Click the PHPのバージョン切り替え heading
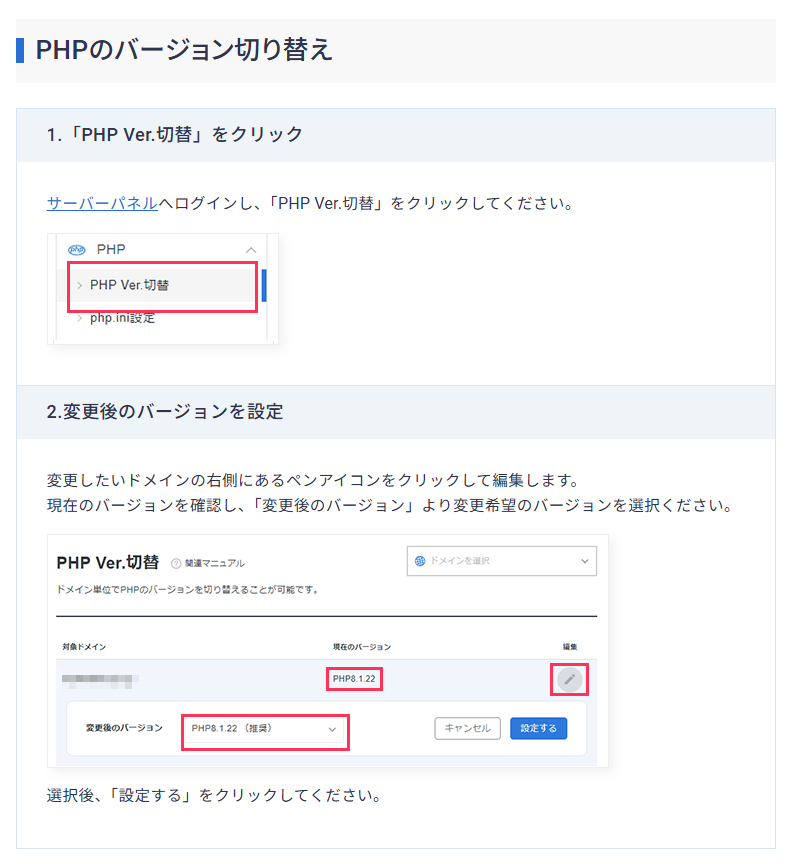796x864 pixels. point(184,50)
